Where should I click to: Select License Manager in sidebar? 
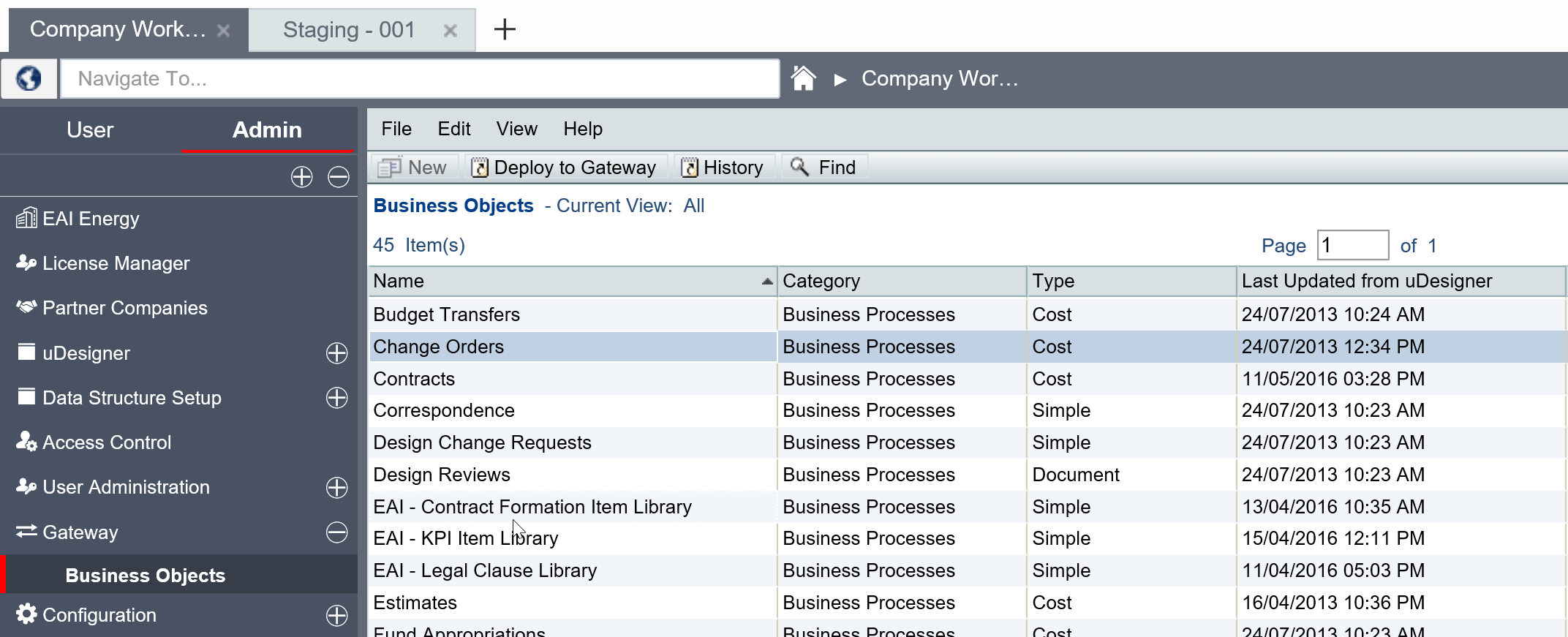116,263
